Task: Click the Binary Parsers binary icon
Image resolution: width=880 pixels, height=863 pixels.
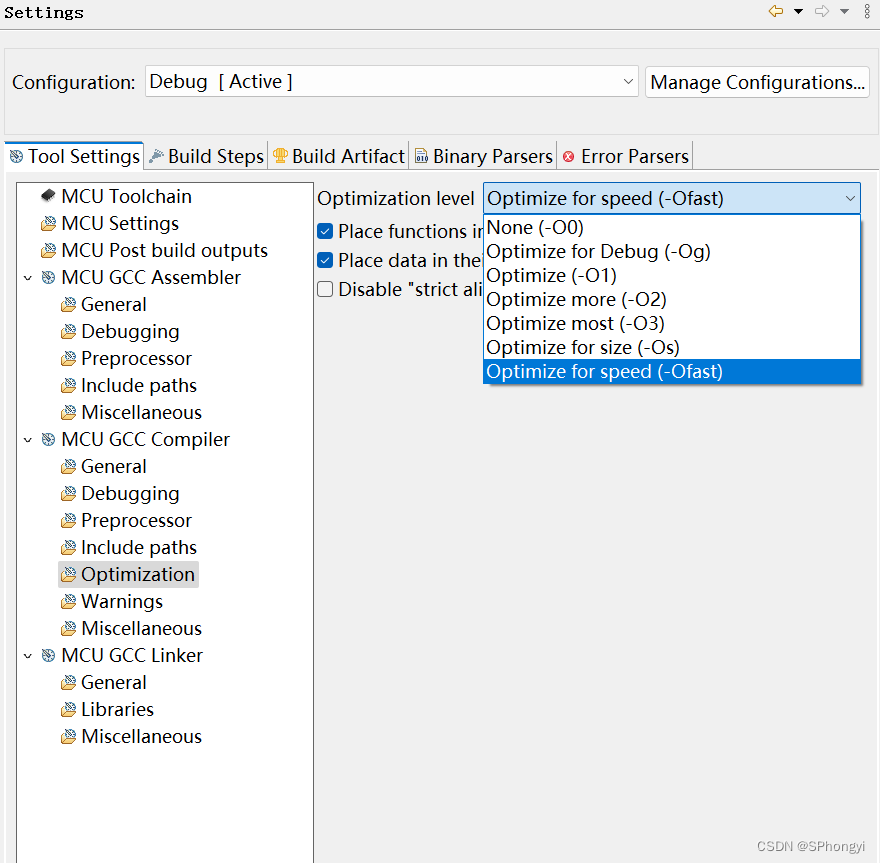Action: click(x=424, y=156)
